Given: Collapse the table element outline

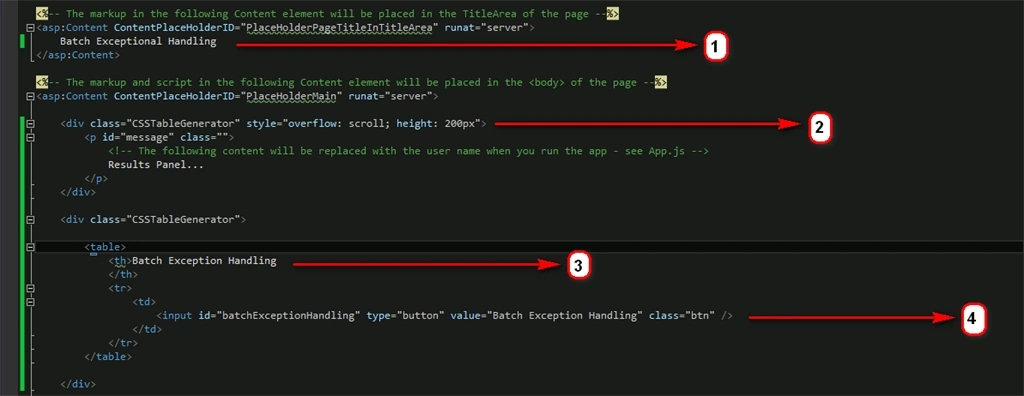Looking at the screenshot, I should 30,247.
